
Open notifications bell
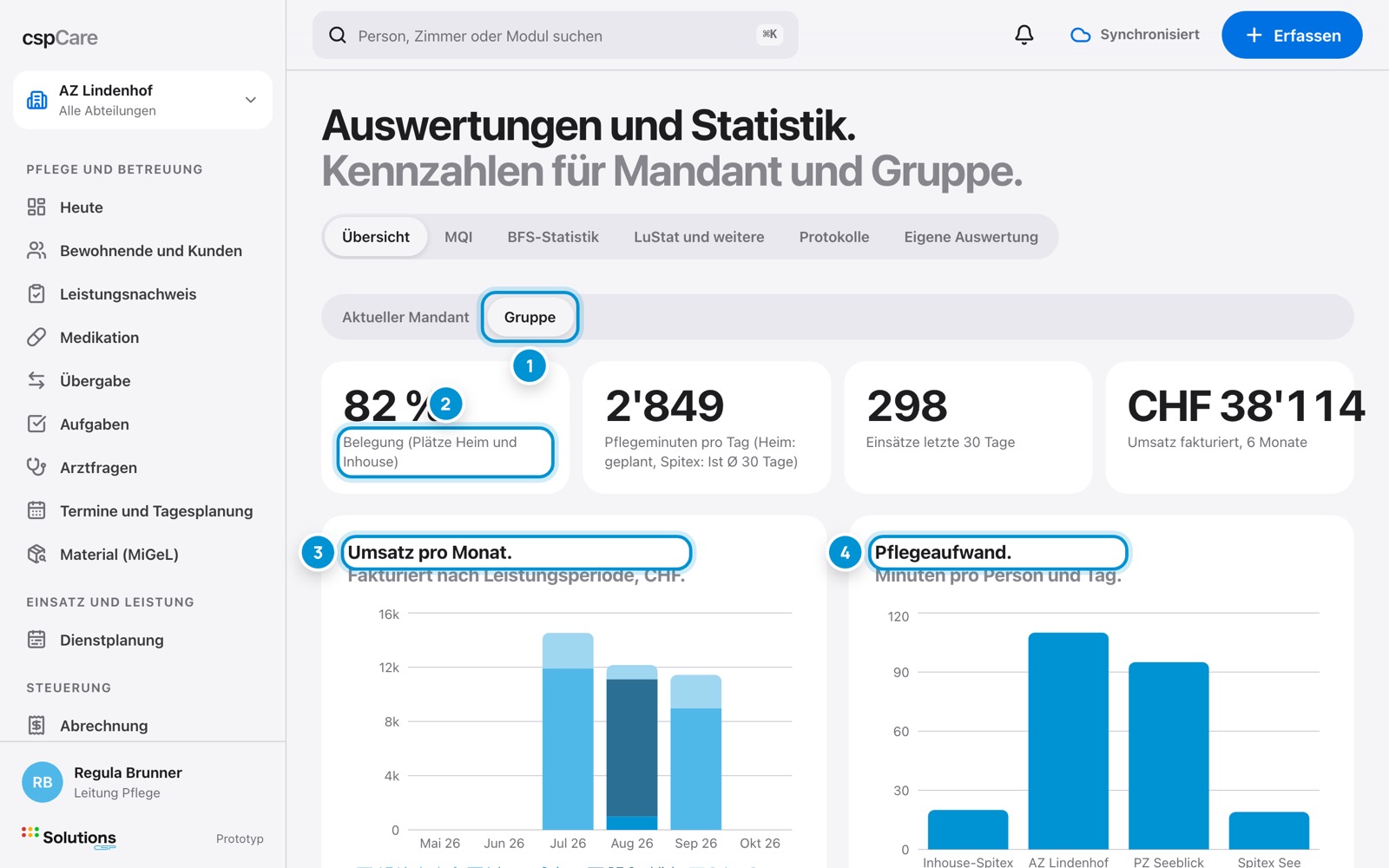(1024, 35)
